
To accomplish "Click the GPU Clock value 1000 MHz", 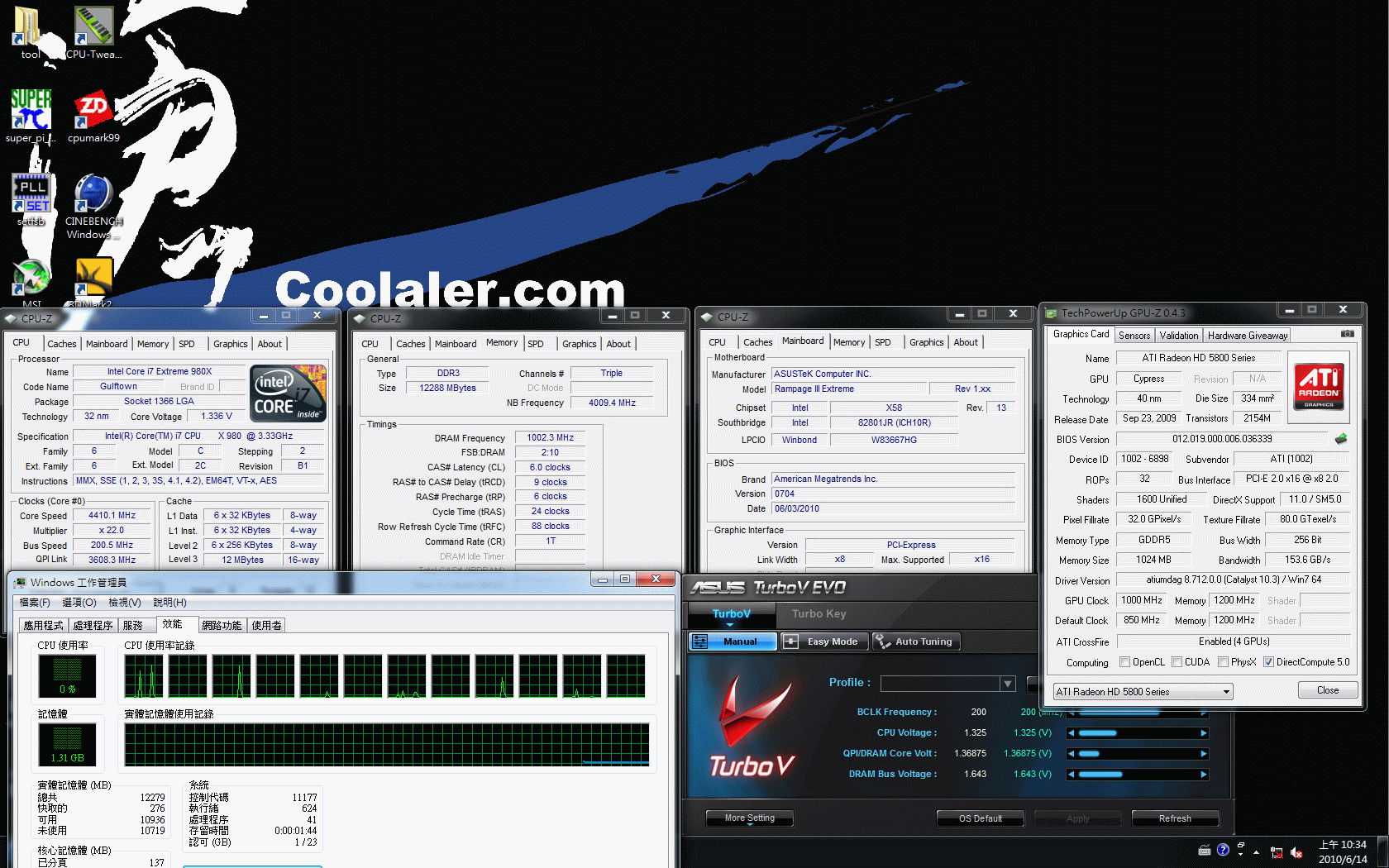I will 1141,600.
